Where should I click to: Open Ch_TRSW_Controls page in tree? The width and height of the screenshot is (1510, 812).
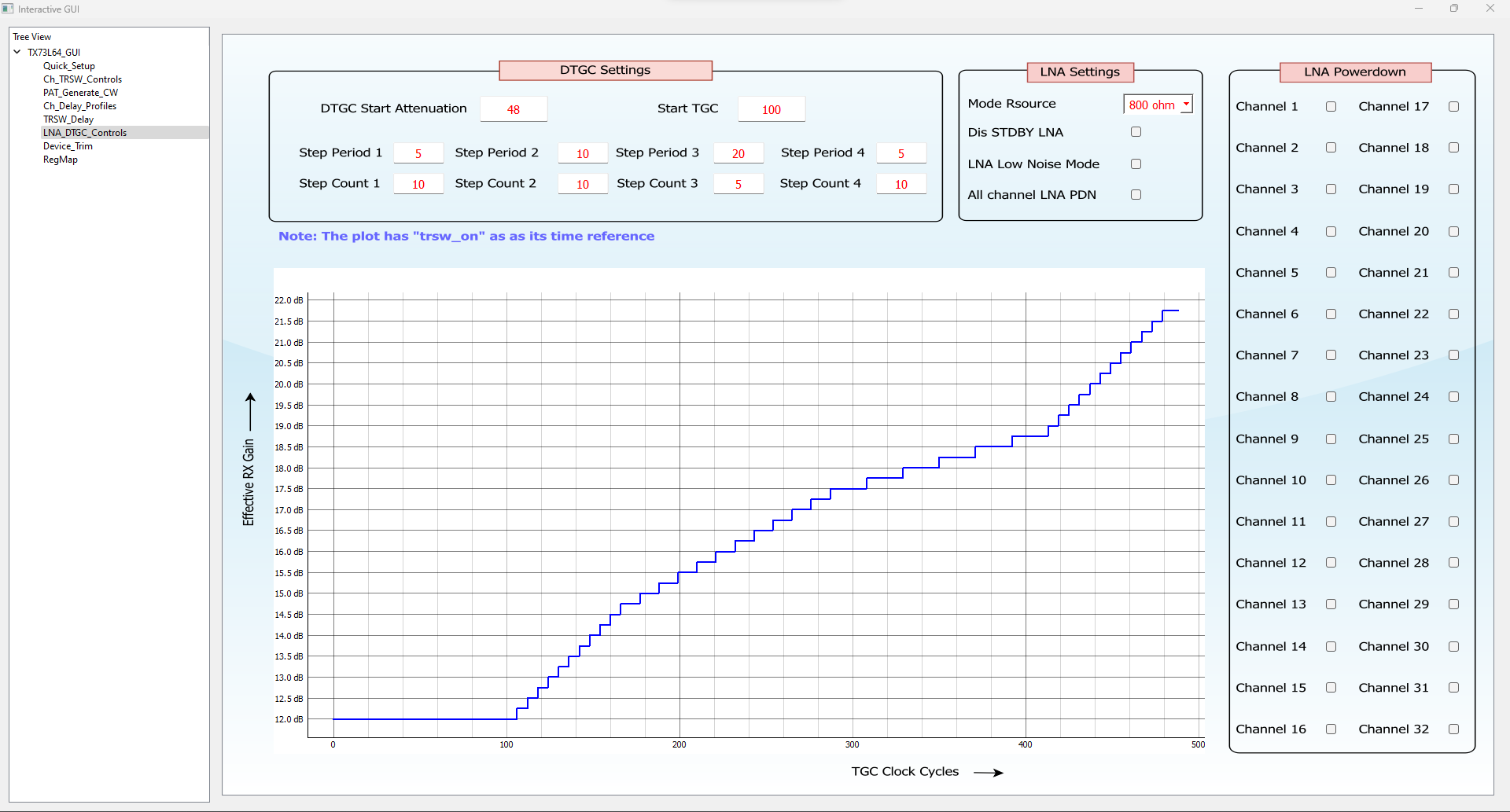pos(83,79)
